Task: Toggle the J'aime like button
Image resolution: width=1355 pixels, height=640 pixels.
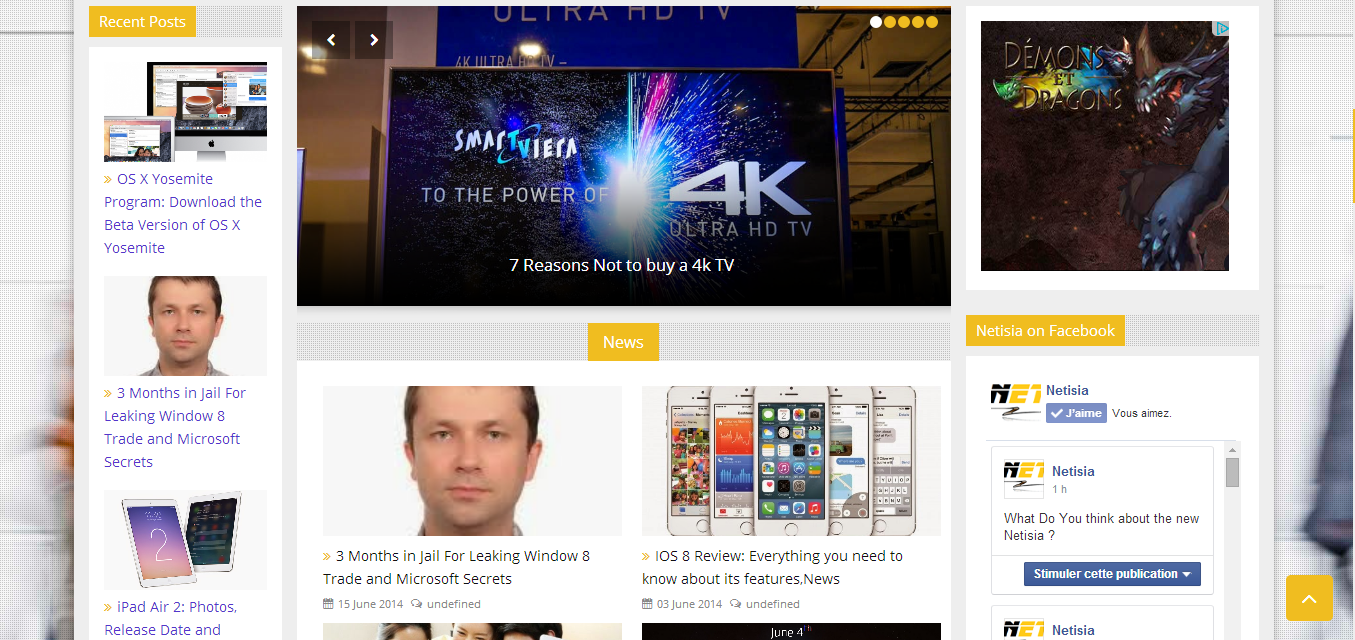Action: click(x=1076, y=413)
